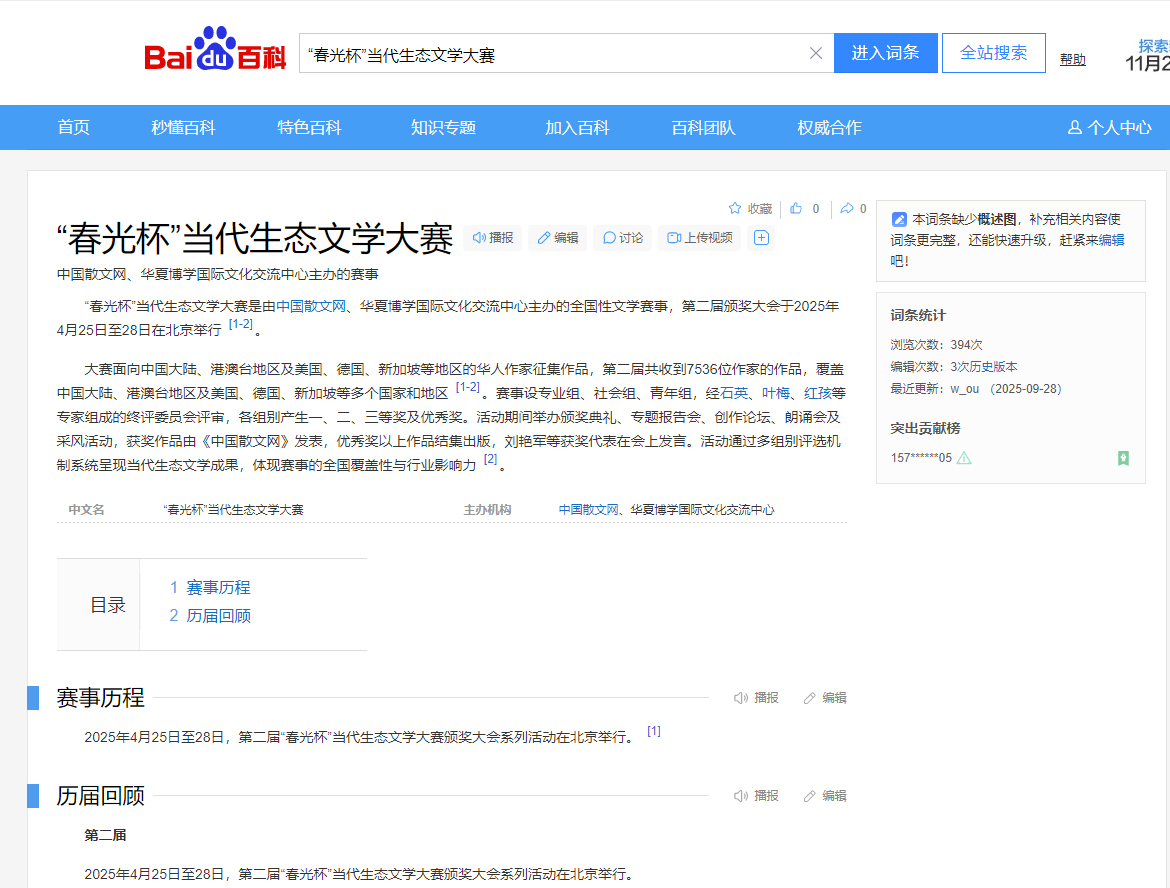
Task: Jump to 历届回顾 in the table of contents
Action: (x=218, y=616)
